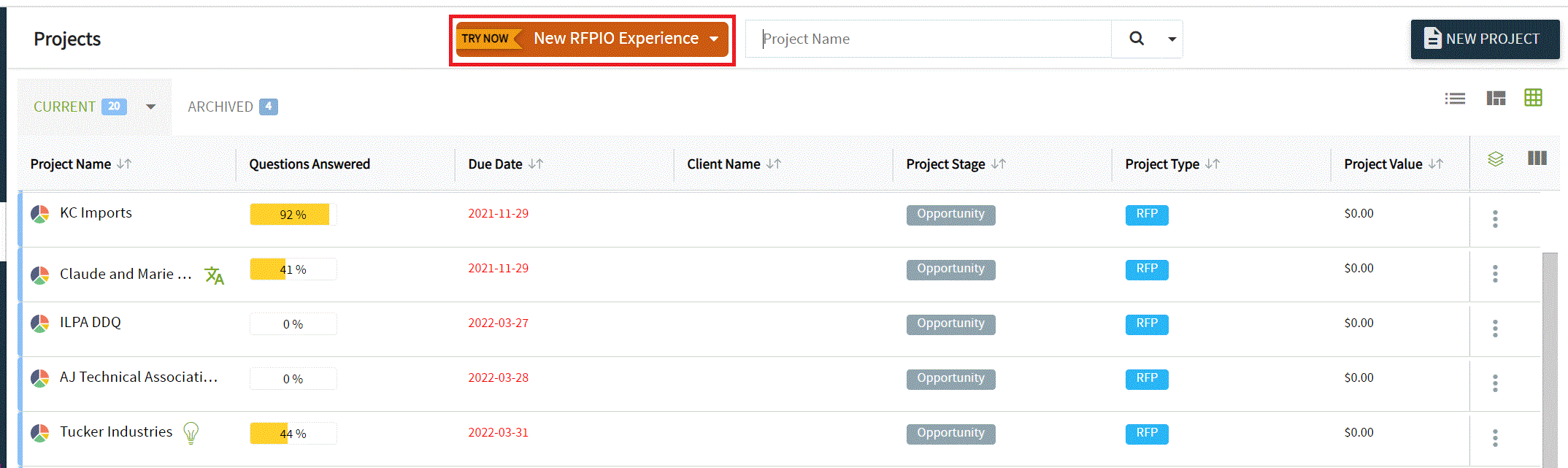Viewport: 1568px width, 468px height.
Task: Click the lightbulb icon beside Tucker Industries
Action: [x=191, y=433]
